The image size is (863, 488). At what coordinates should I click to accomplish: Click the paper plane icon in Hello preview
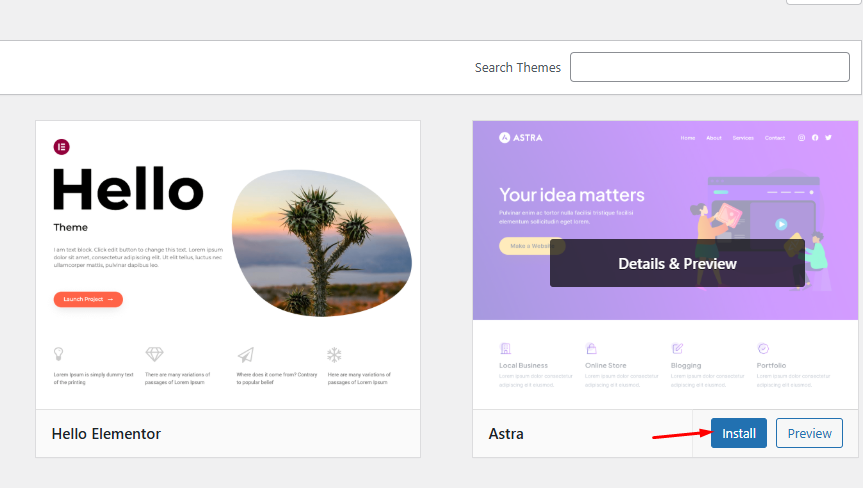[x=246, y=354]
